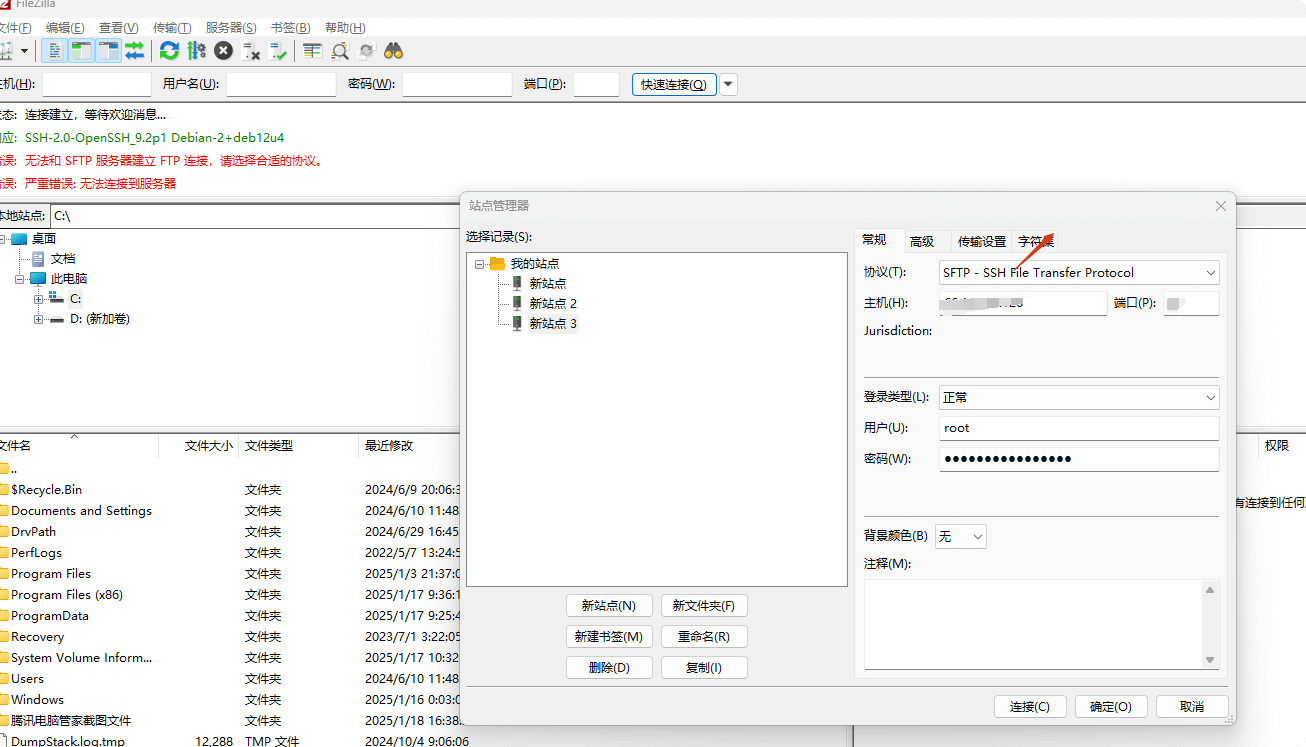
Task: Open the 登录类型 dropdown showing 正常
Action: point(1079,397)
